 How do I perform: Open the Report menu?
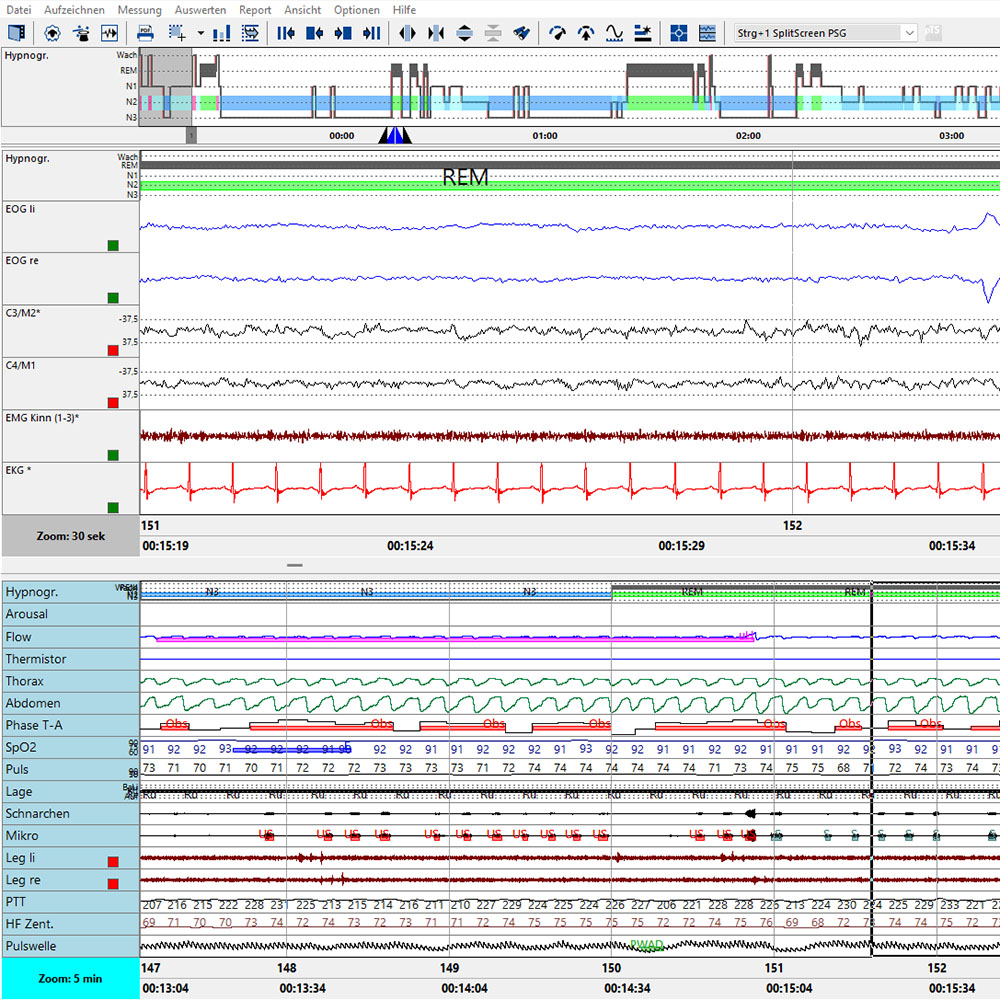pyautogui.click(x=255, y=10)
